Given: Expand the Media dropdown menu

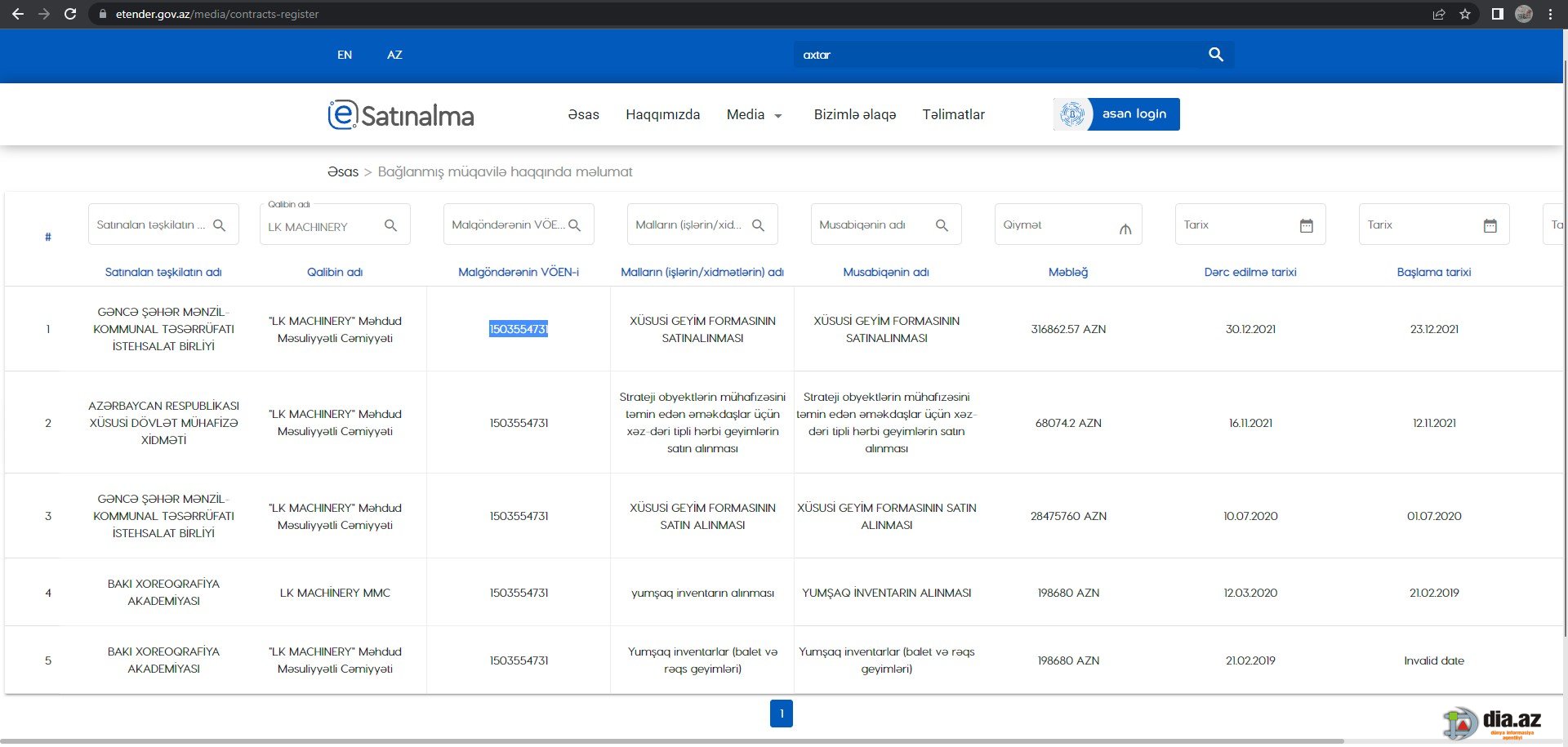Looking at the screenshot, I should click(755, 115).
